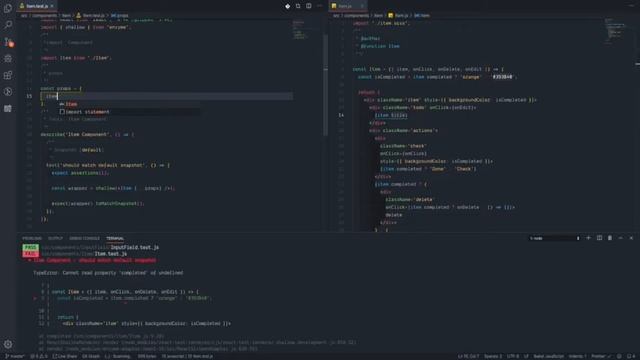This screenshot has width=640, height=360.
Task: Click the open preview icon in left editor toolbar
Action: pos(298,6)
